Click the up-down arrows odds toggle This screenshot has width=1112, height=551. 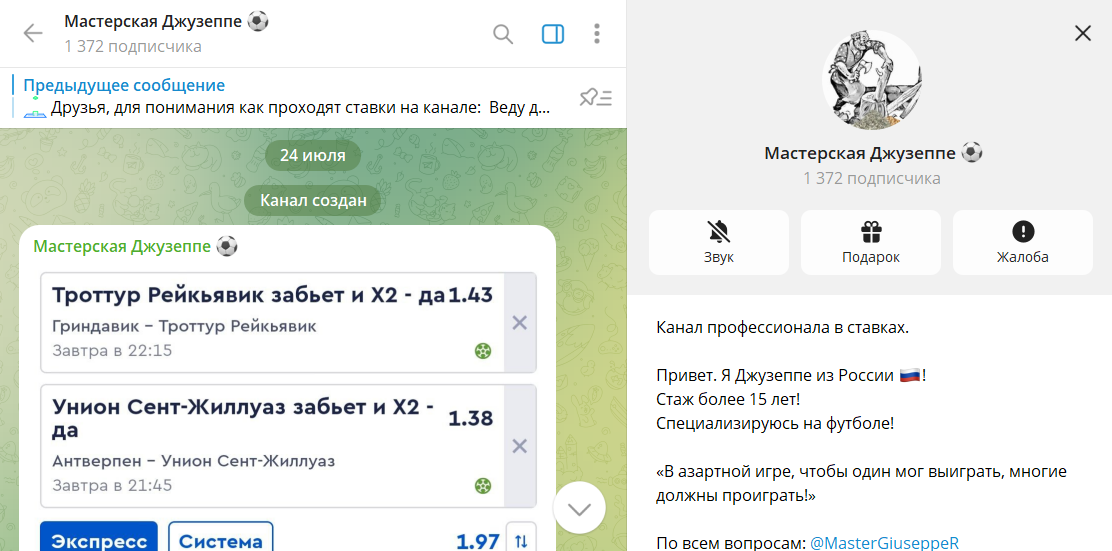(x=521, y=540)
